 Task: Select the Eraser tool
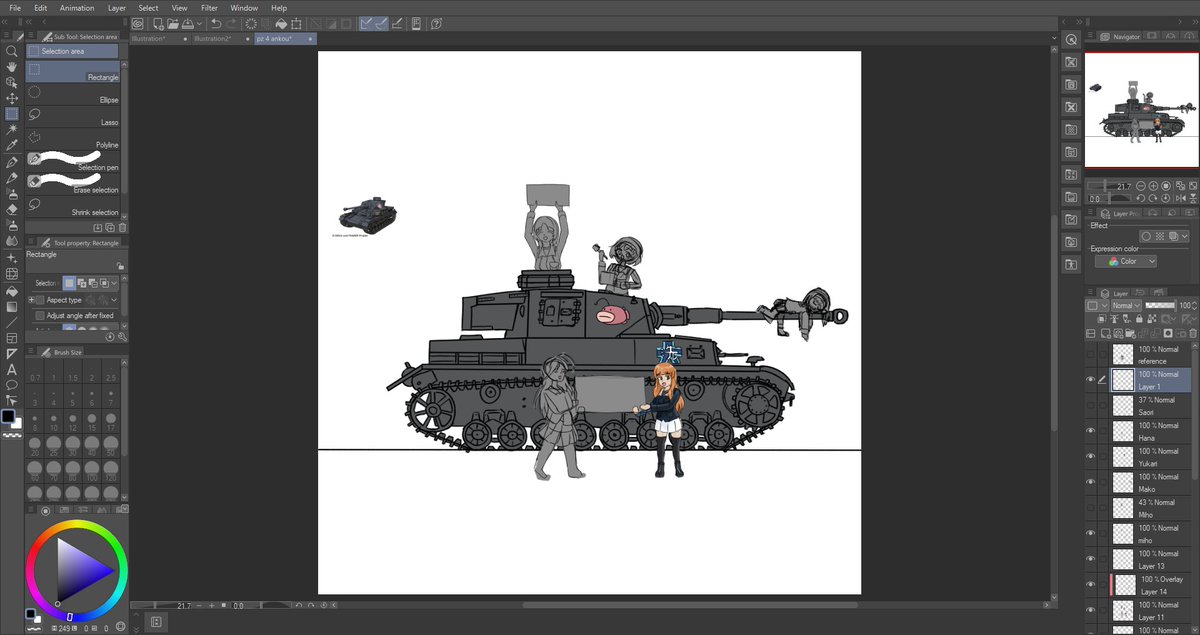point(12,210)
